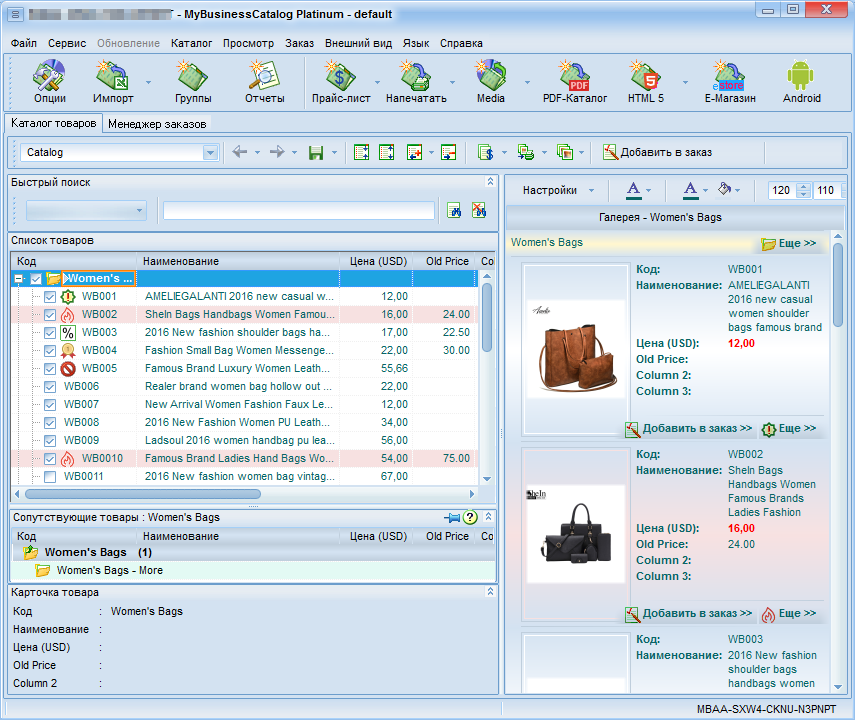Open the Файл menu

[23, 43]
